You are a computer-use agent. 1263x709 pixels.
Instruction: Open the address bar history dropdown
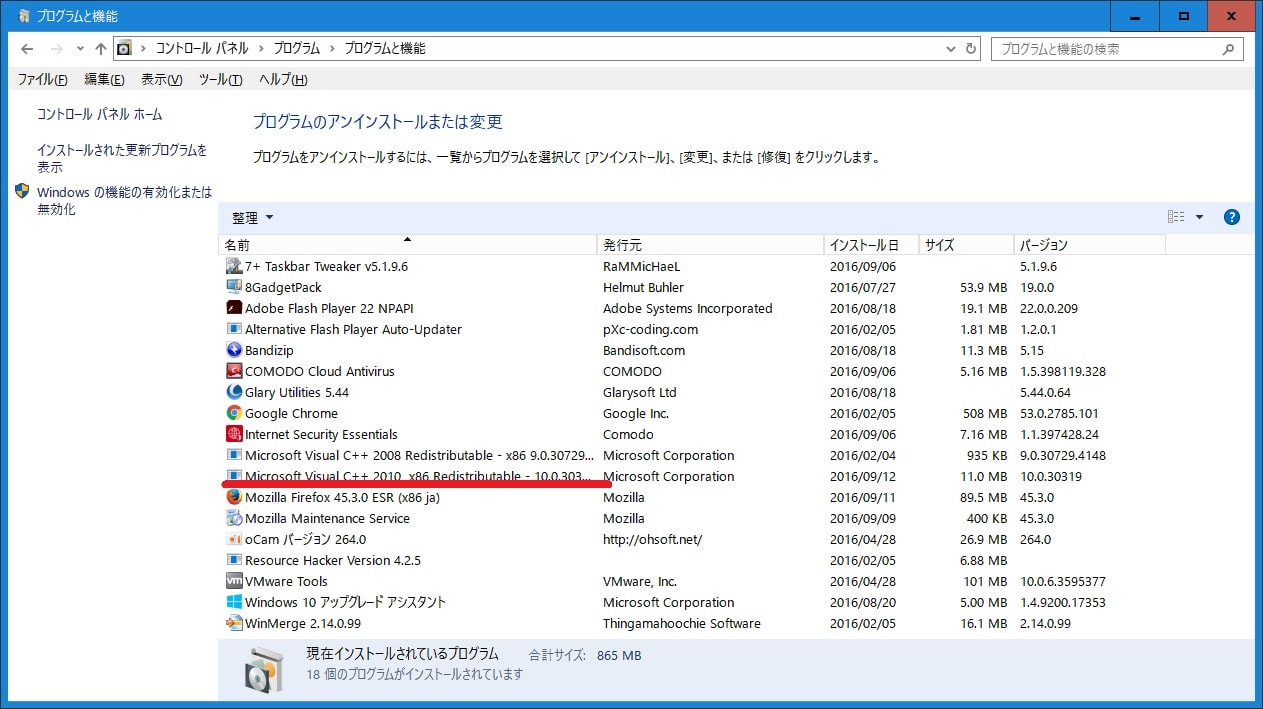[x=949, y=49]
